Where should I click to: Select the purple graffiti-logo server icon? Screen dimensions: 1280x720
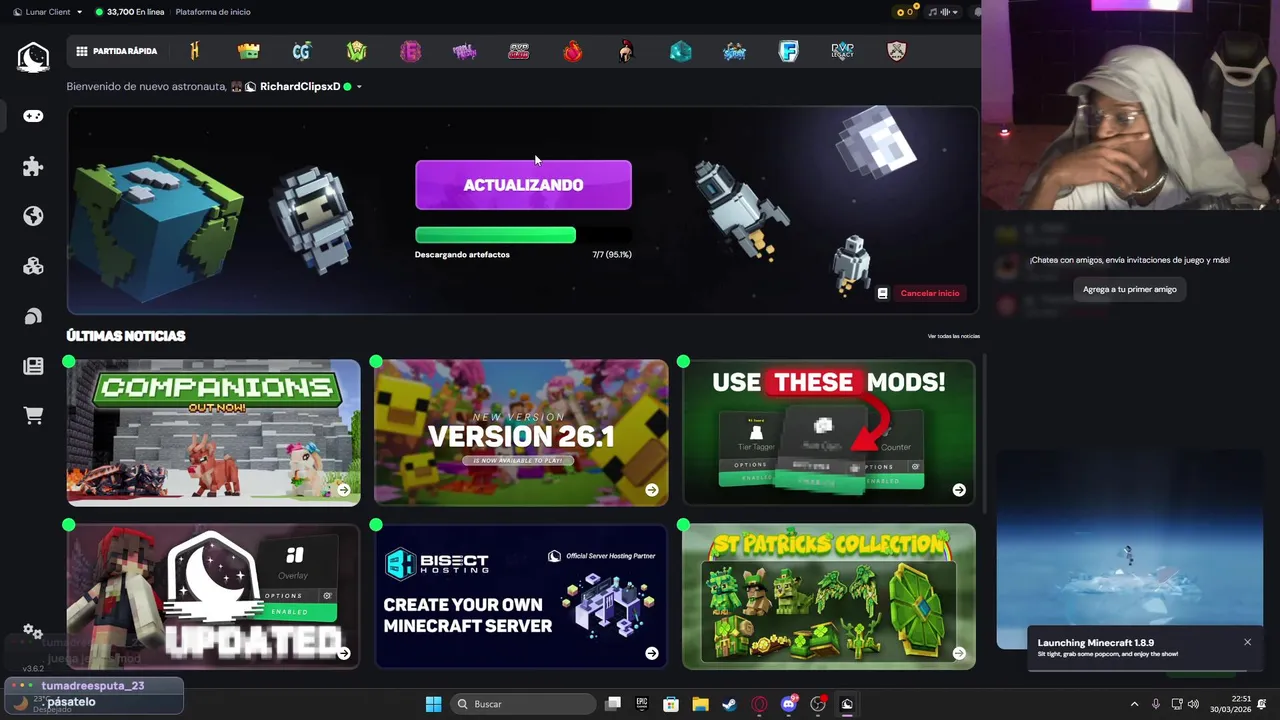pos(465,51)
